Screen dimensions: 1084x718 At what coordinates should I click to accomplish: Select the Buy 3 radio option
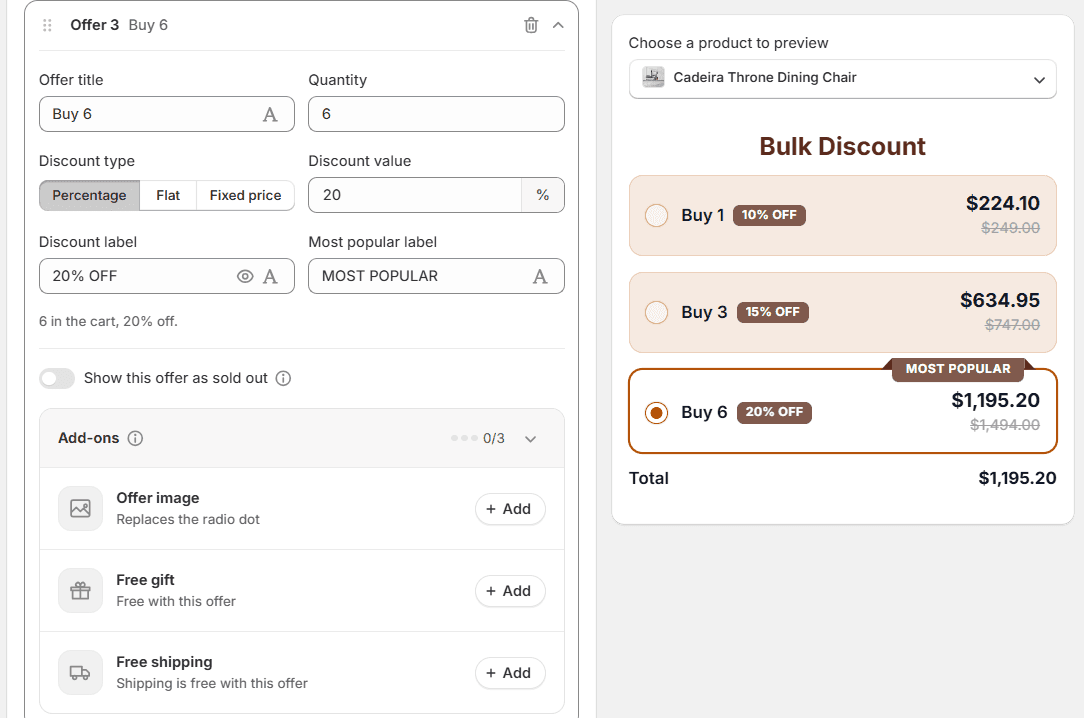[x=656, y=312]
